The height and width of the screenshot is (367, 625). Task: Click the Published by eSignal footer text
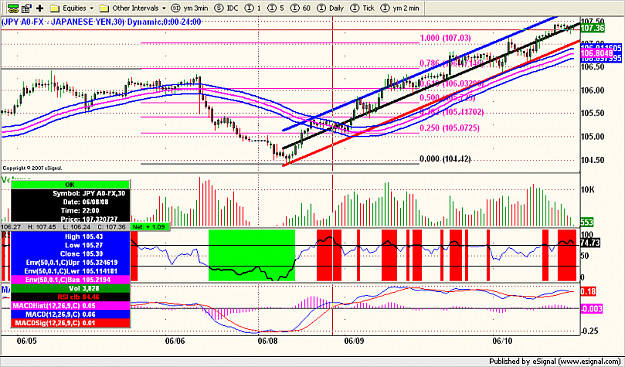pyautogui.click(x=555, y=361)
